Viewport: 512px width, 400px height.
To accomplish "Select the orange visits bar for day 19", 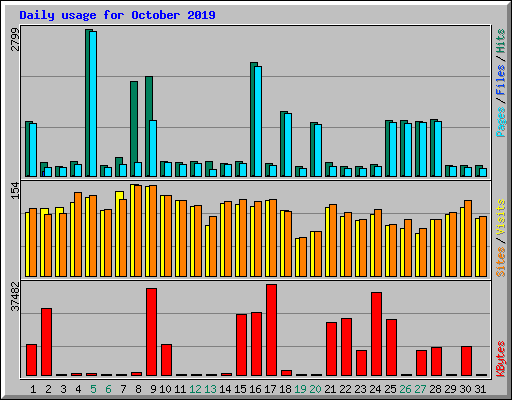I will (303, 257).
